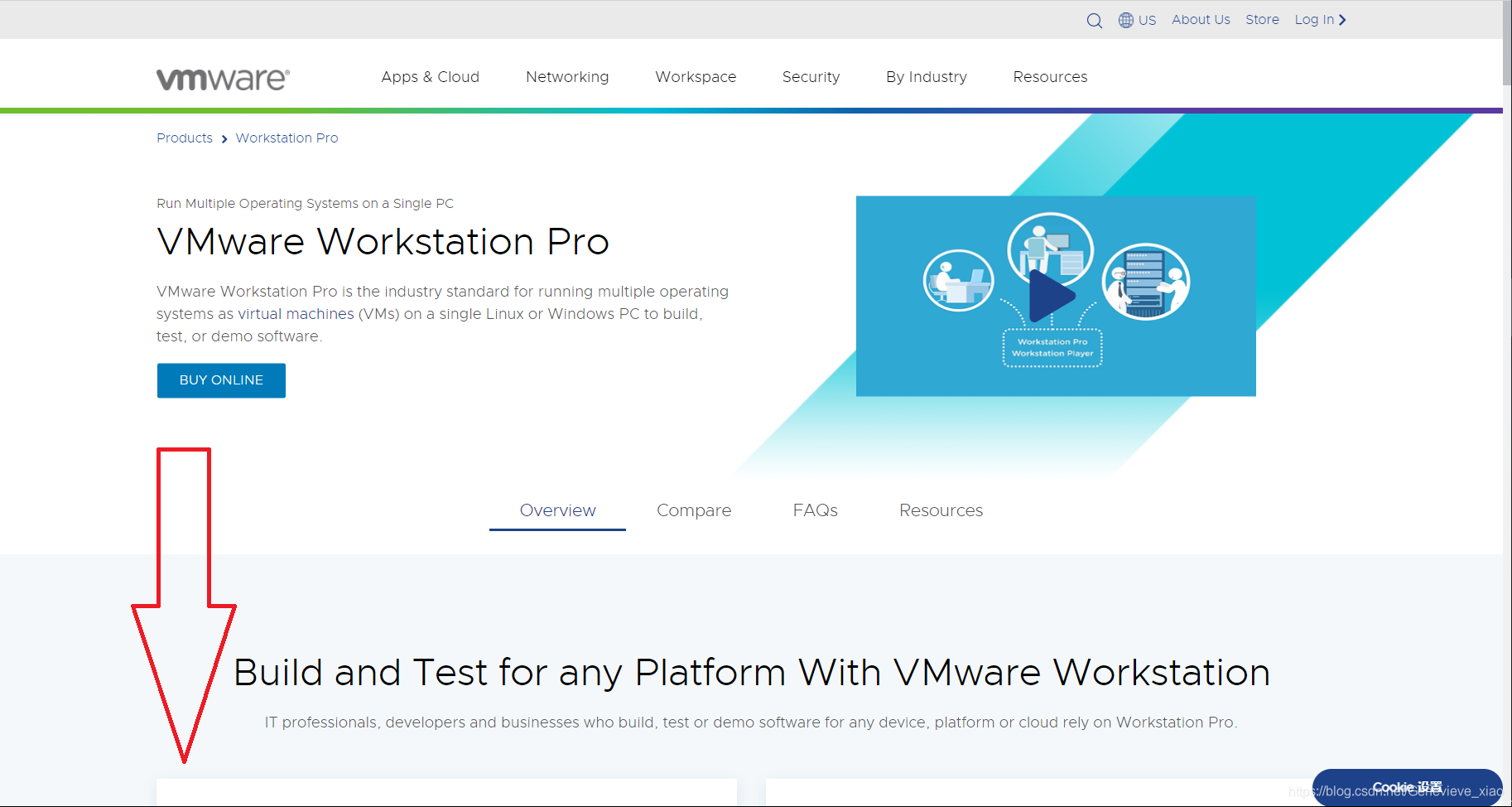1512x807 pixels.
Task: Click the globe region icon
Action: tap(1126, 20)
